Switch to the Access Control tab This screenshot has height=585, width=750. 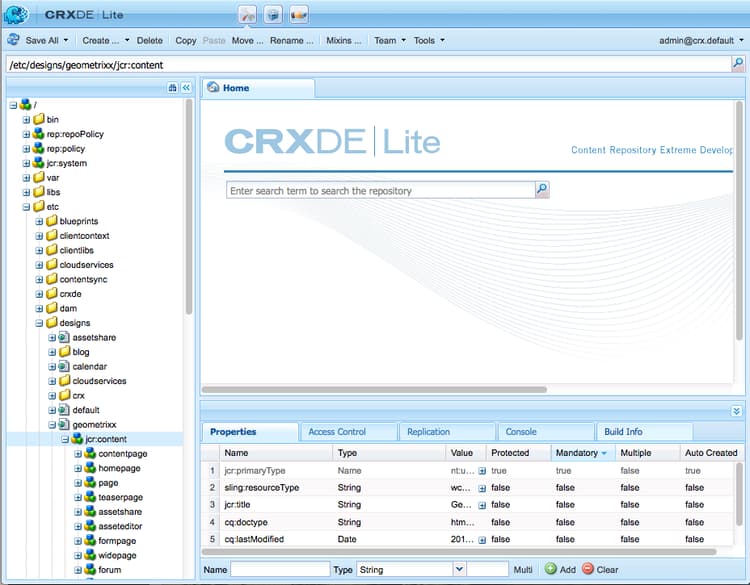(348, 431)
